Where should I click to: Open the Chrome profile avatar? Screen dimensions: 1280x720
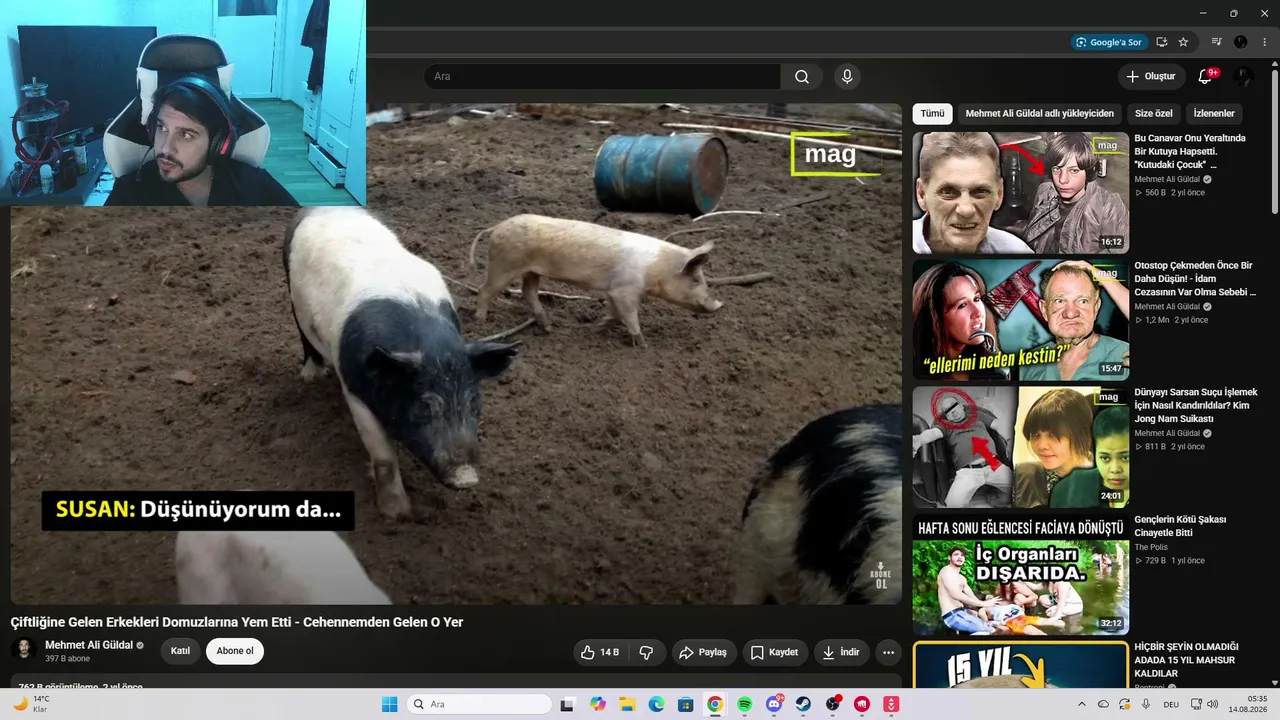pyautogui.click(x=1241, y=42)
